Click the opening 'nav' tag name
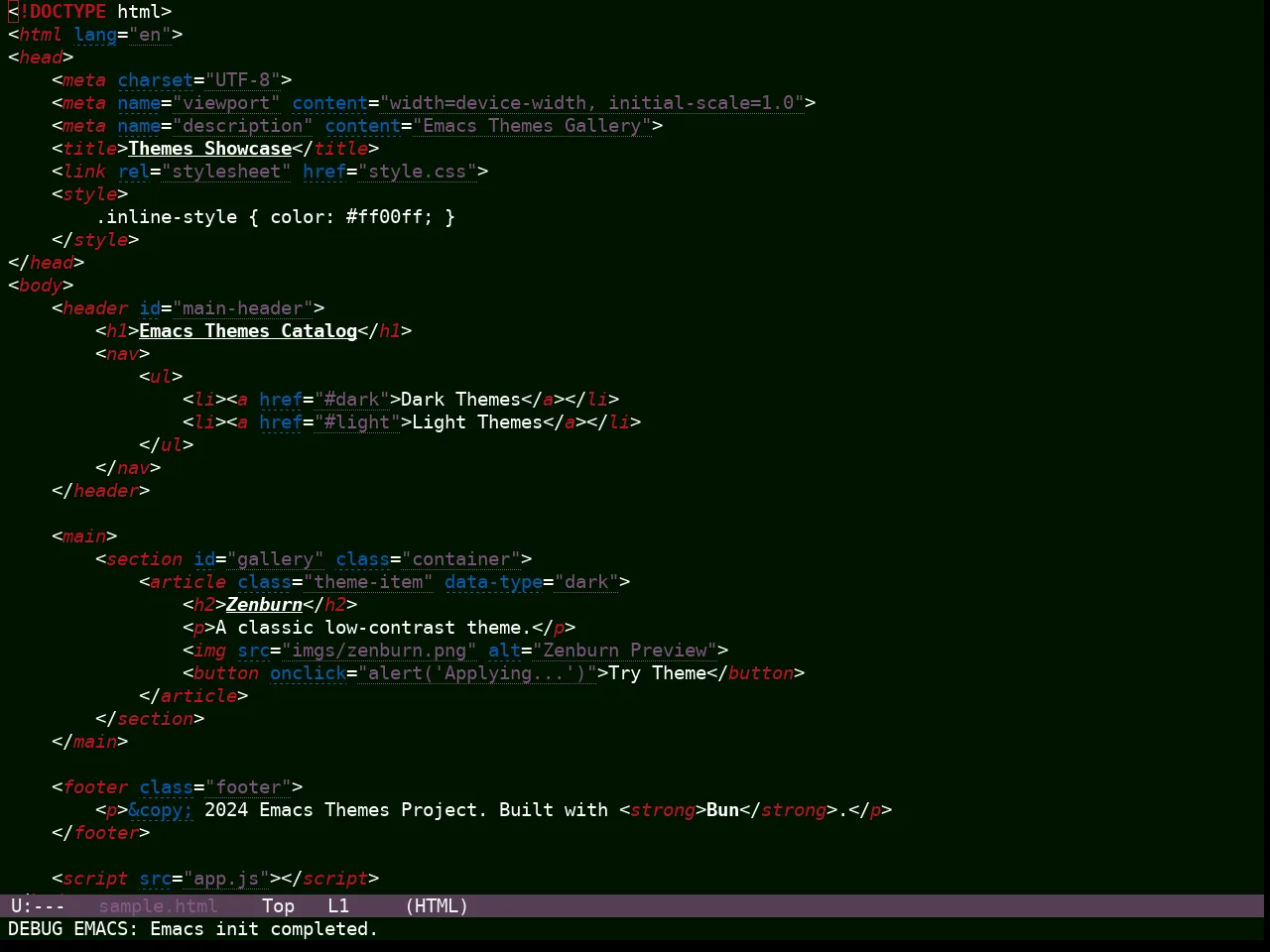Viewport: 1270px width, 952px height. [123, 354]
